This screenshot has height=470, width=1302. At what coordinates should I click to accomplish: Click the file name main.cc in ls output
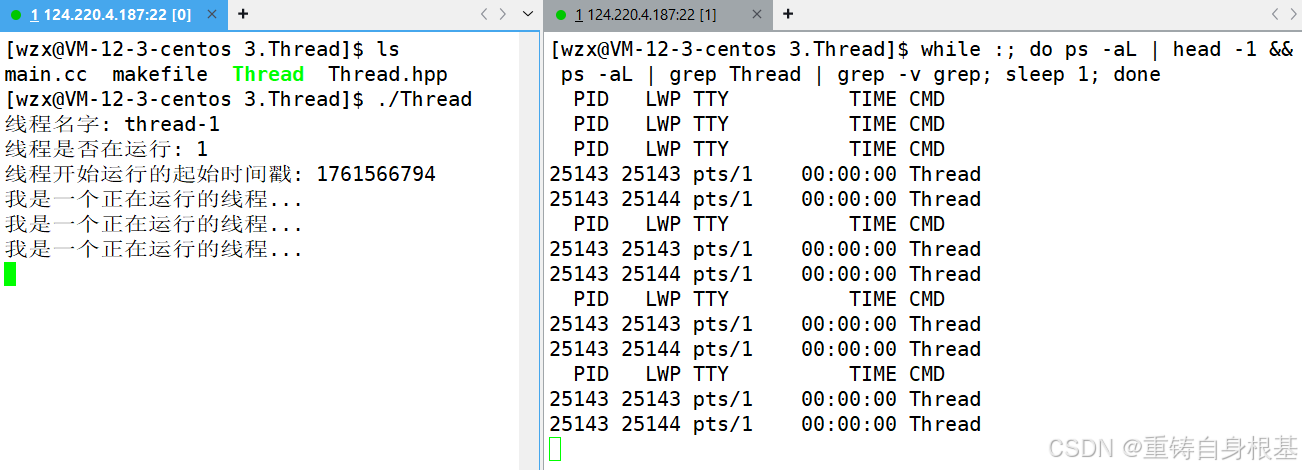pos(46,74)
